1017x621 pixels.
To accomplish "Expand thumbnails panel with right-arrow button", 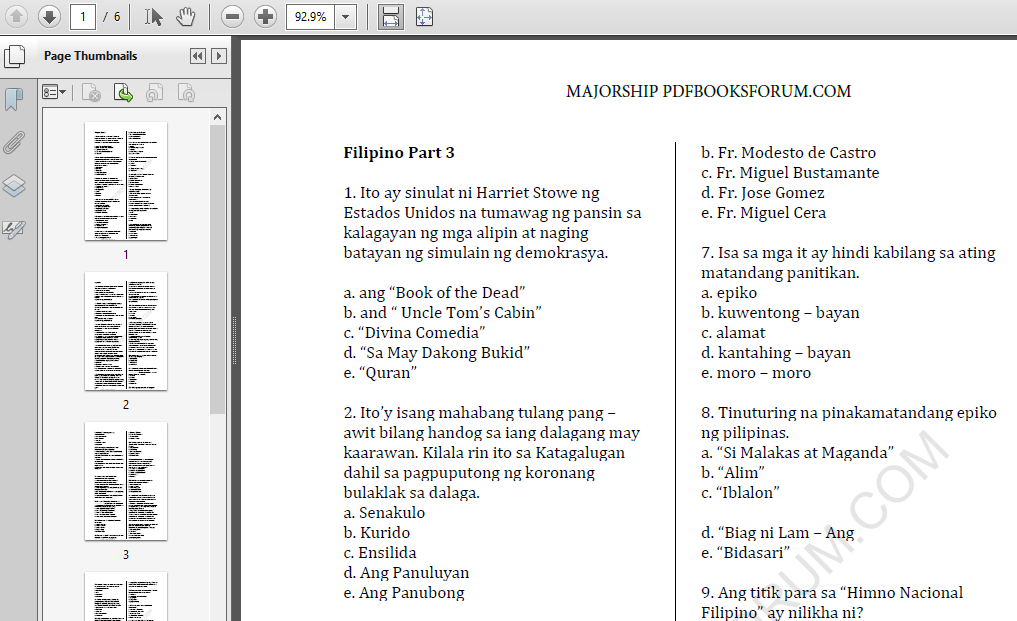I will point(219,56).
